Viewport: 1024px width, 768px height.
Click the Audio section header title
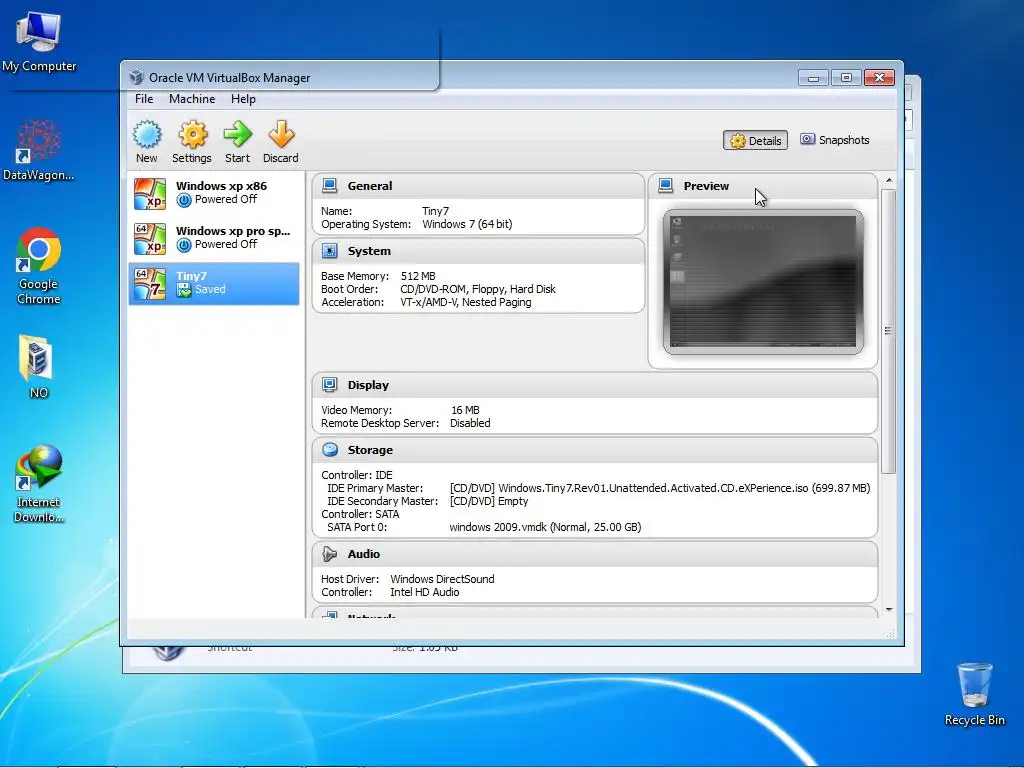[363, 554]
